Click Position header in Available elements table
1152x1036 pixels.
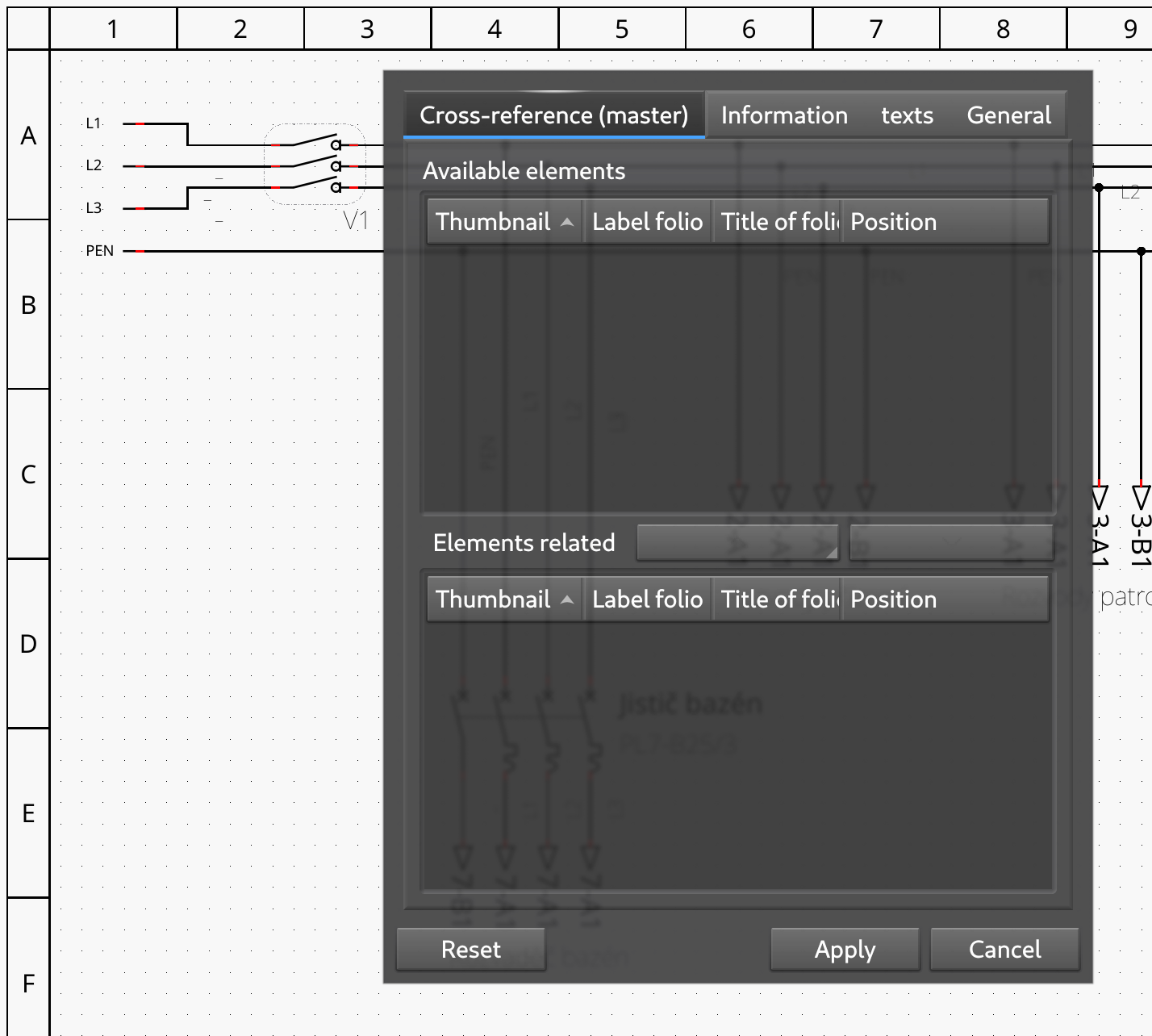(944, 222)
